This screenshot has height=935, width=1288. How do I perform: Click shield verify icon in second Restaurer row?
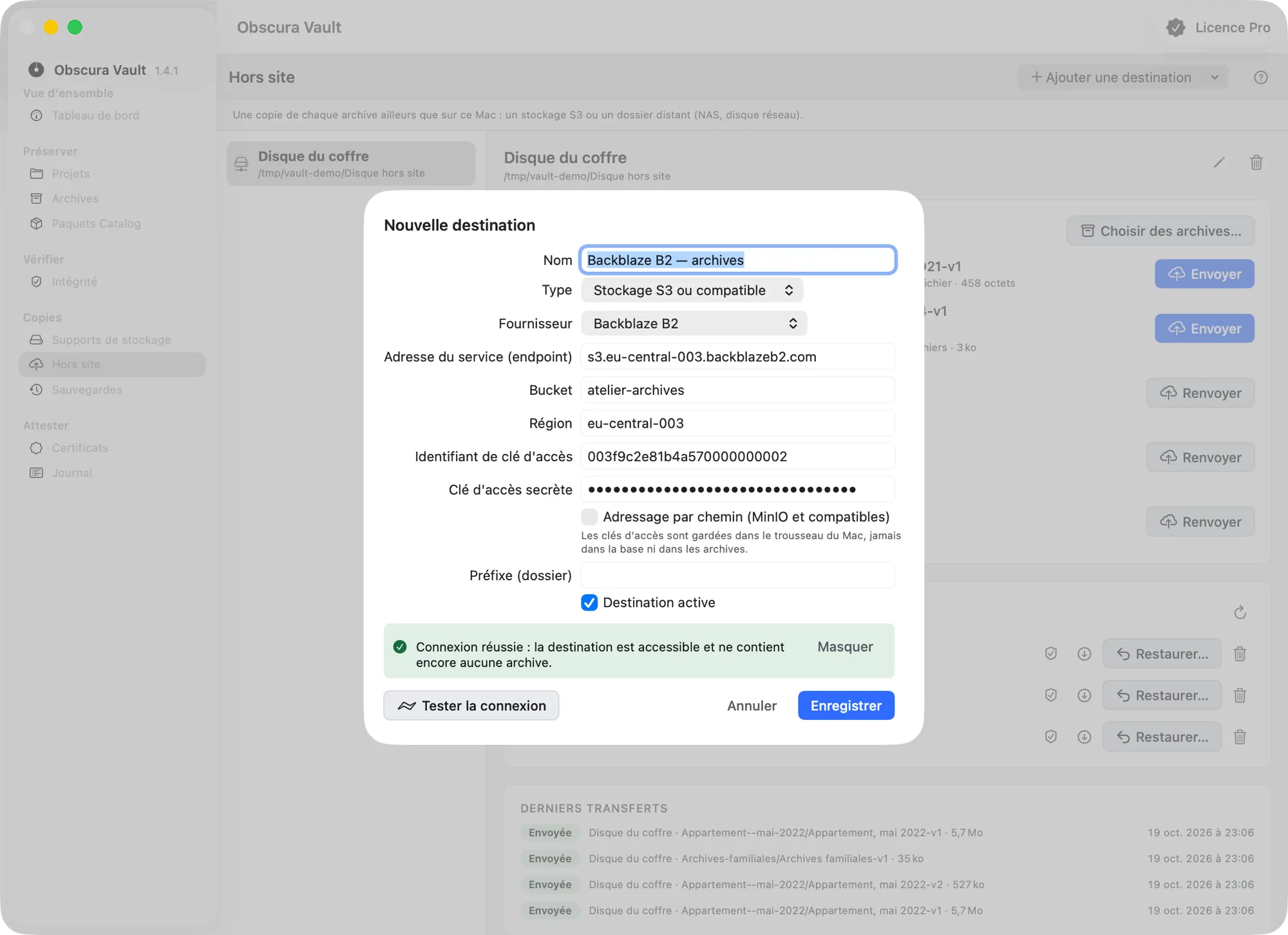(x=1050, y=695)
